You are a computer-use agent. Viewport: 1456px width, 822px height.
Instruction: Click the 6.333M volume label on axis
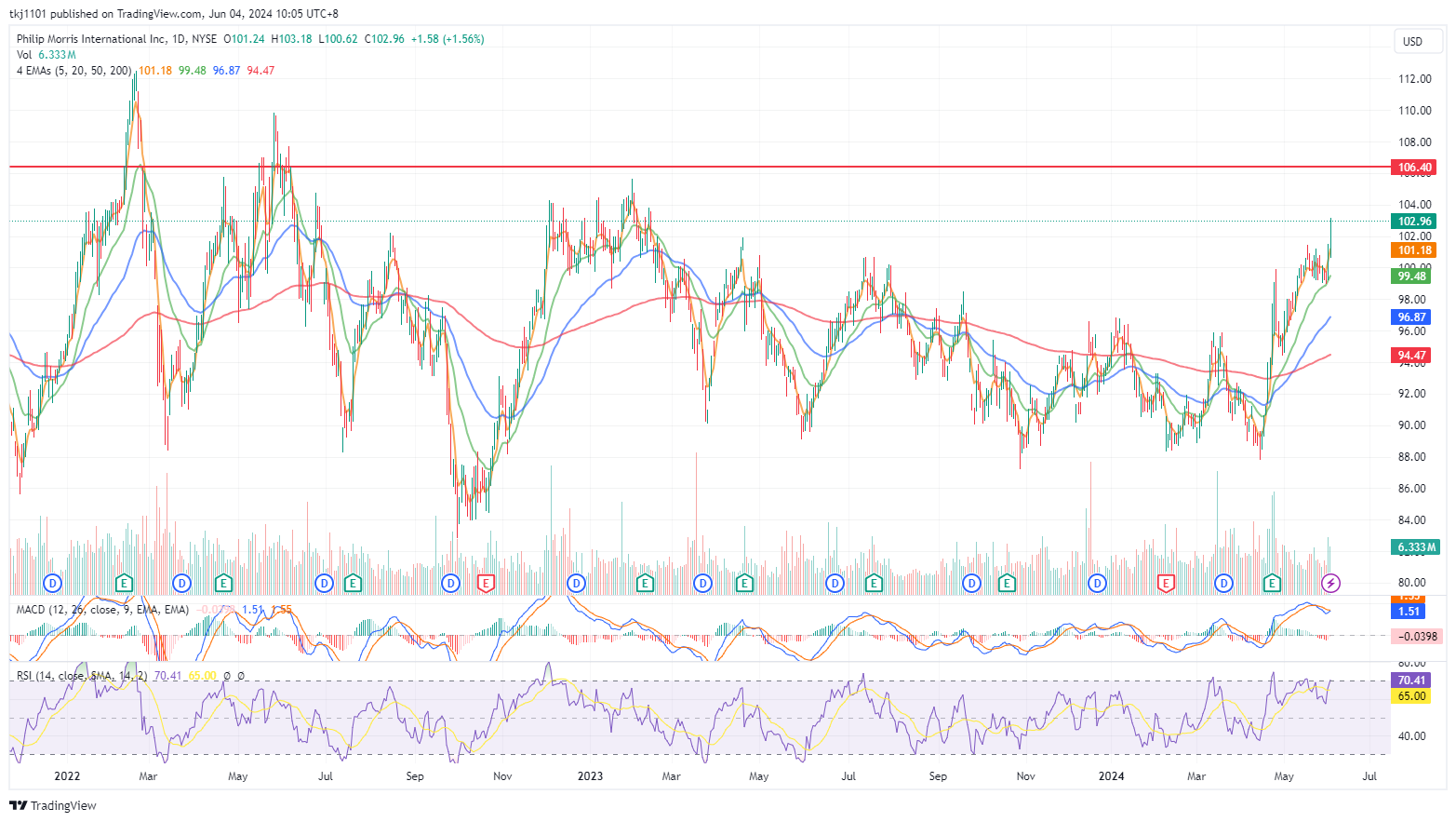[1416, 547]
